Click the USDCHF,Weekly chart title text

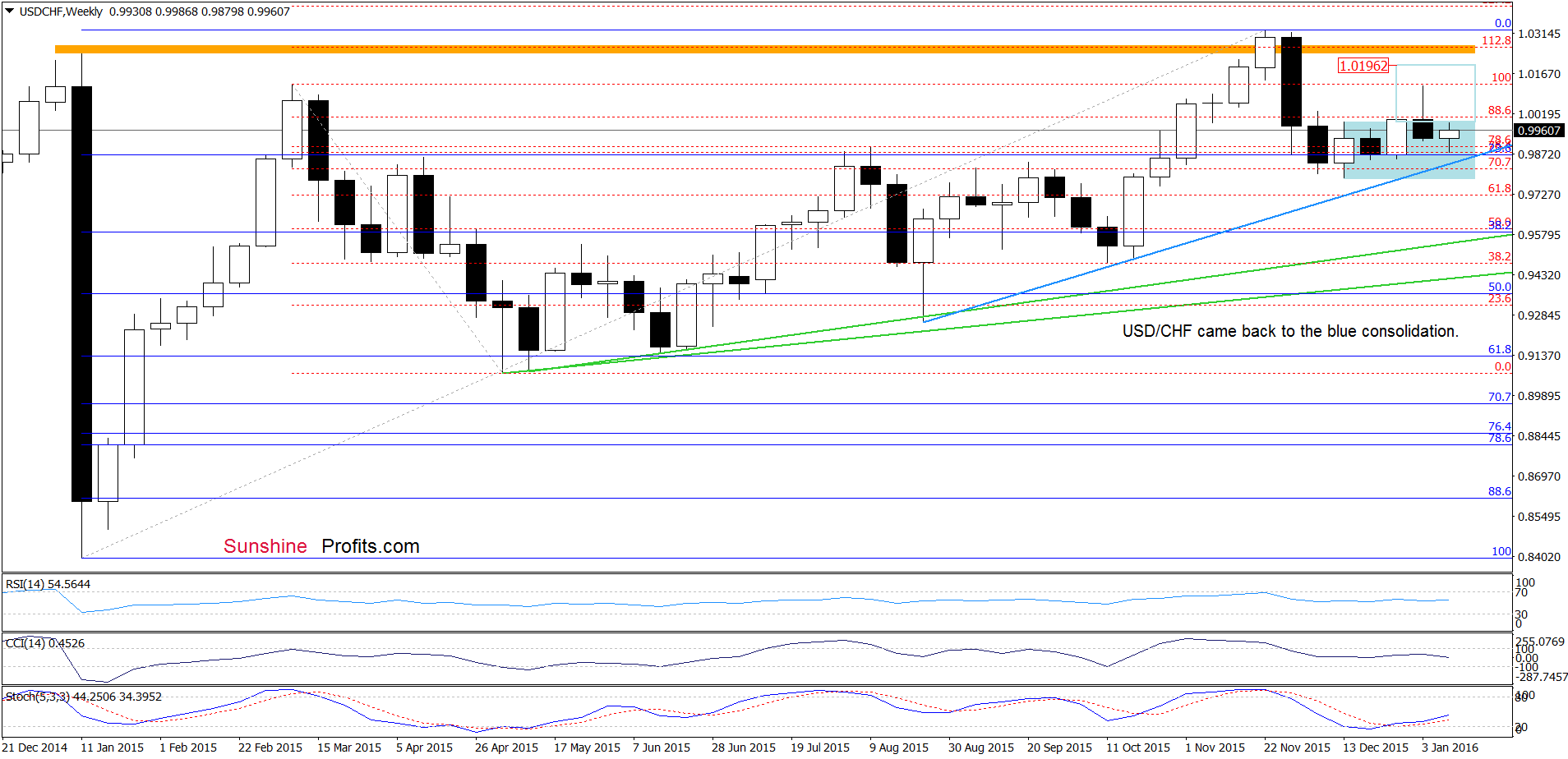click(x=61, y=11)
